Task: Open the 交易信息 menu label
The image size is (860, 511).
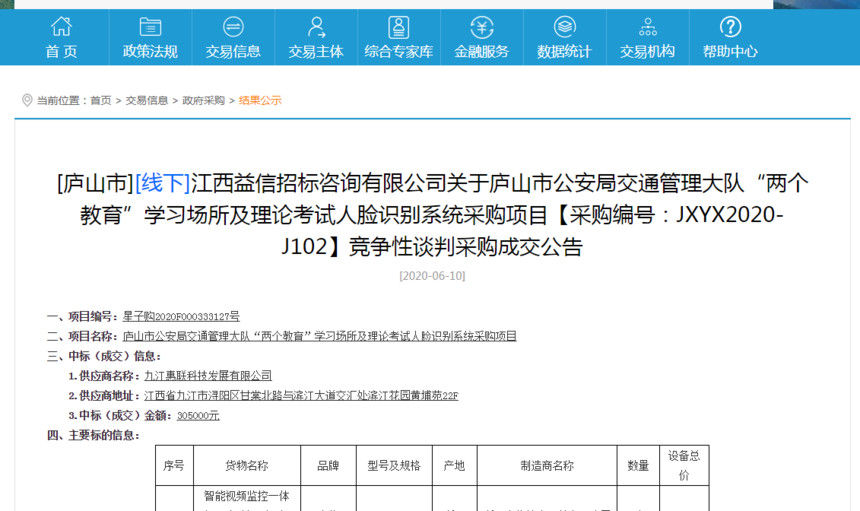Action: tap(233, 52)
